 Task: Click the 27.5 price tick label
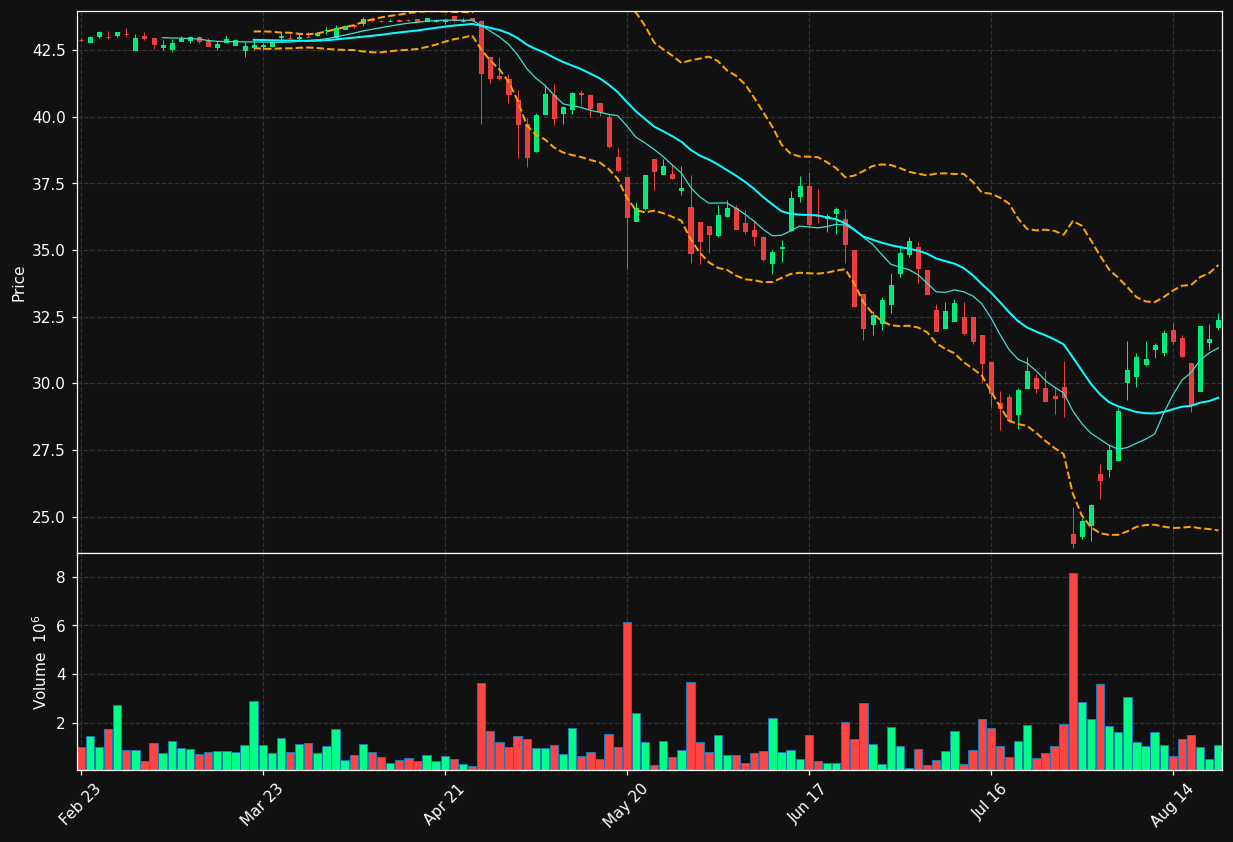pos(49,451)
